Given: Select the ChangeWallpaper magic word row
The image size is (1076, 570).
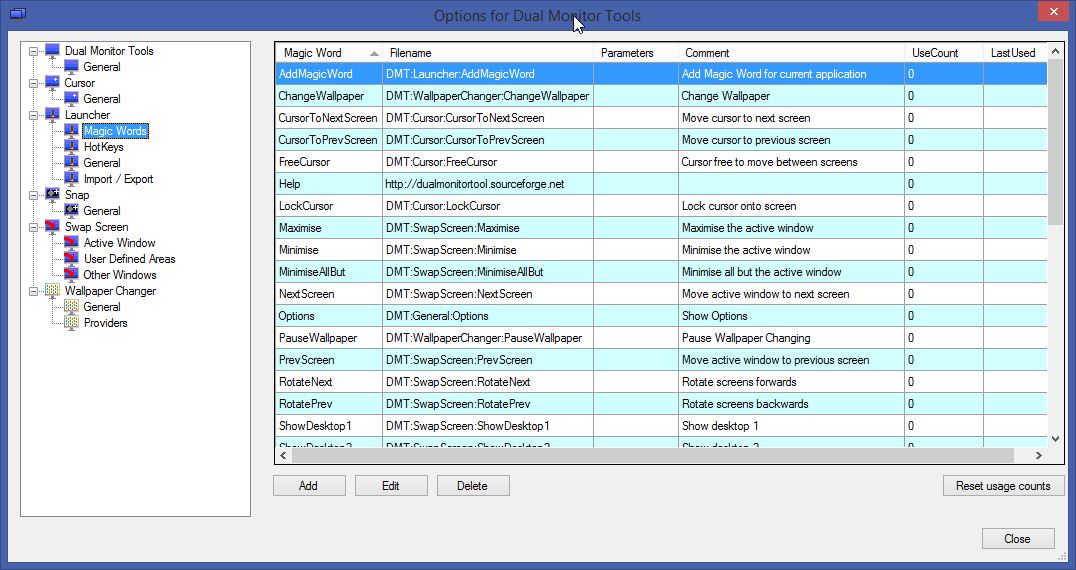Looking at the screenshot, I should (662, 96).
